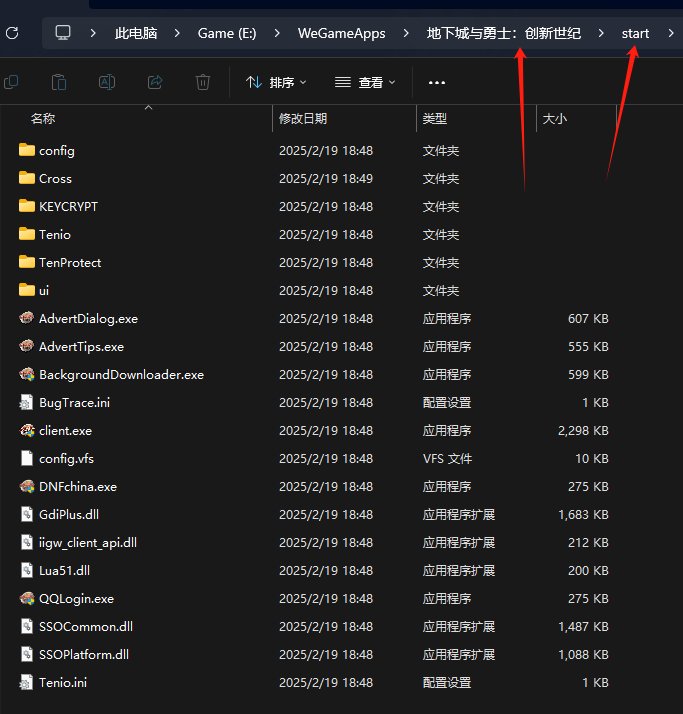Click the folder name KEYCRYPT
The width and height of the screenshot is (683, 714).
(x=68, y=207)
